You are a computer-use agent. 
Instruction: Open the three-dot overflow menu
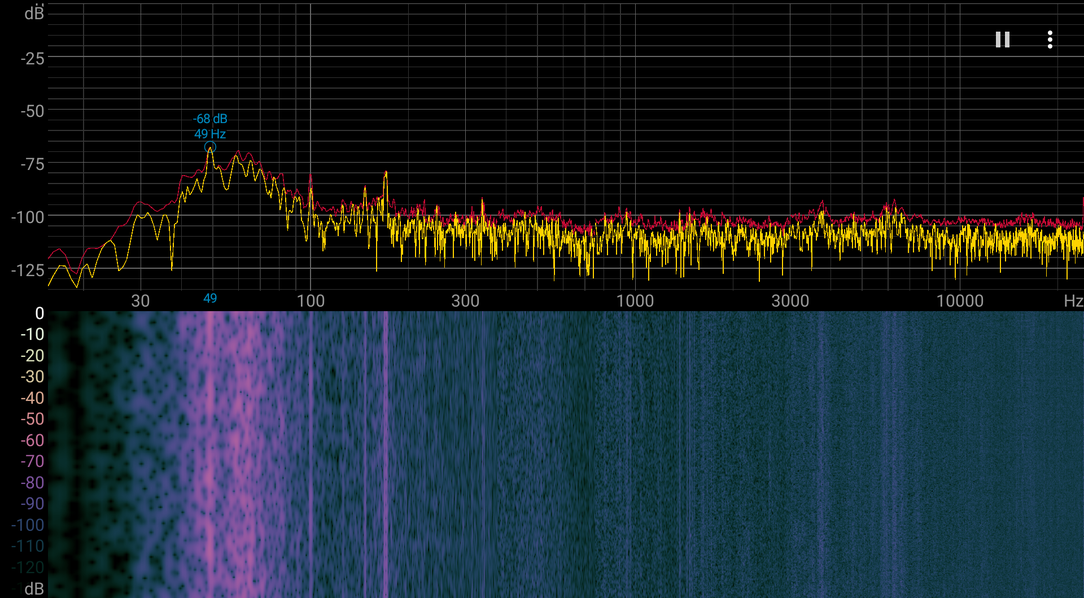click(1049, 40)
